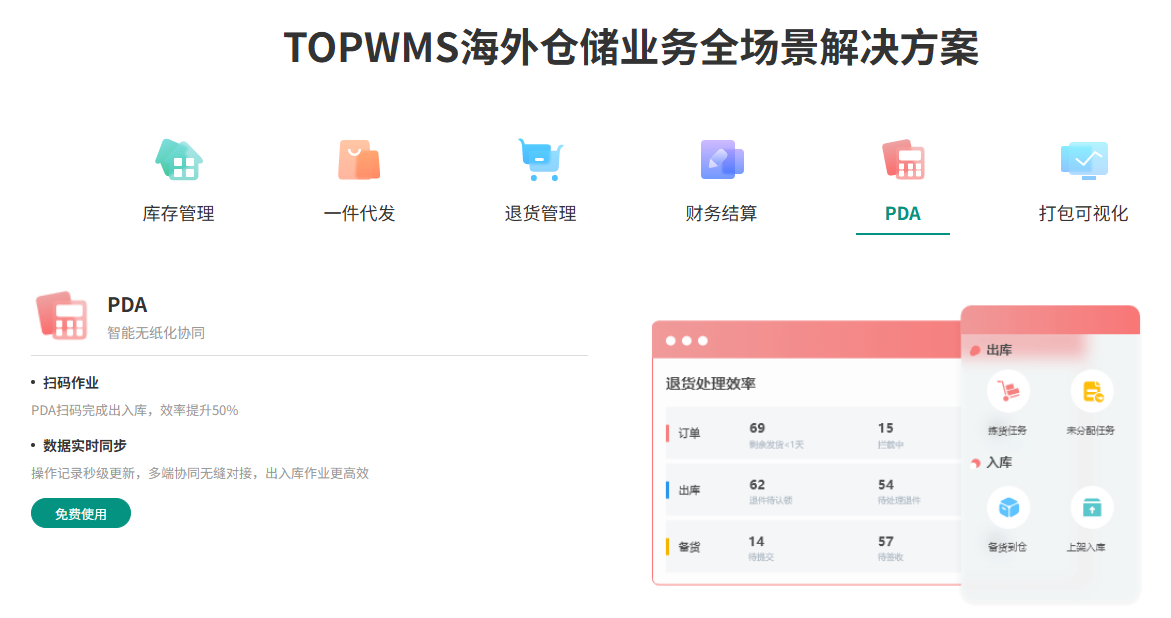Click the 备货 row showing 14 待提交

[x=810, y=547]
